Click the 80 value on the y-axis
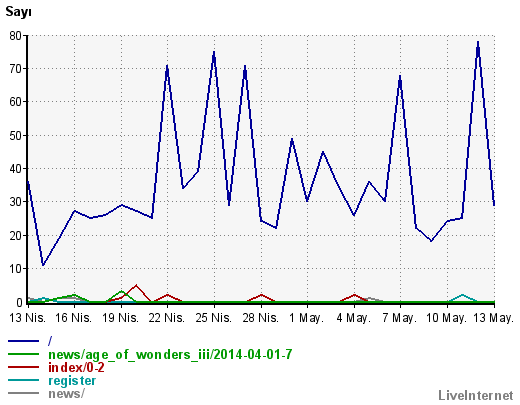This screenshot has width=520, height=405. (15, 36)
